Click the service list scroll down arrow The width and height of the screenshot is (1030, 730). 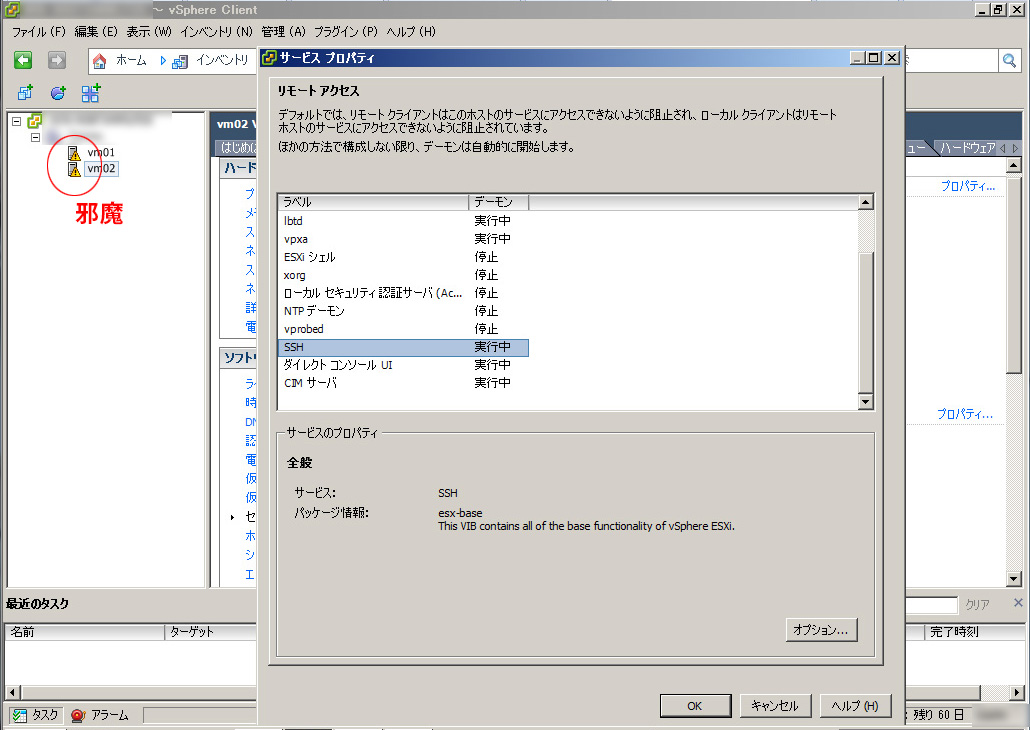point(866,401)
